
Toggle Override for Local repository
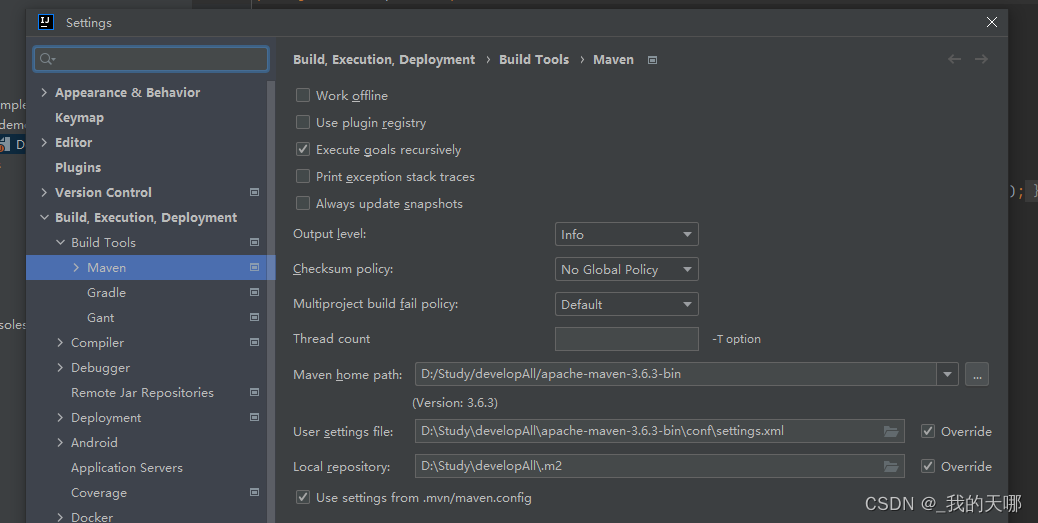tap(928, 467)
